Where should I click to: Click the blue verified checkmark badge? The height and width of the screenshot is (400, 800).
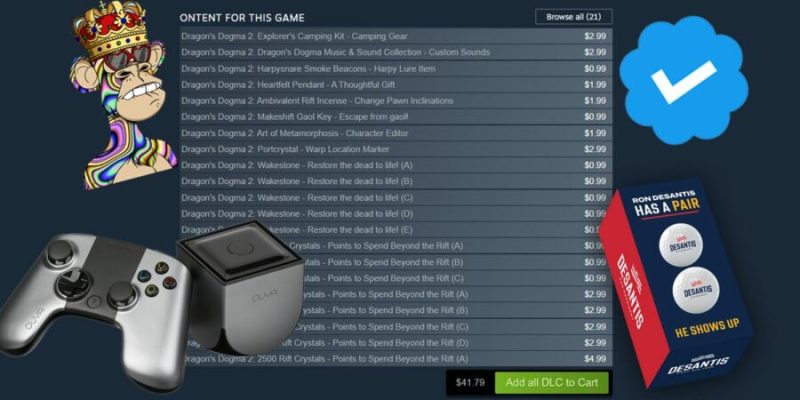click(x=684, y=80)
